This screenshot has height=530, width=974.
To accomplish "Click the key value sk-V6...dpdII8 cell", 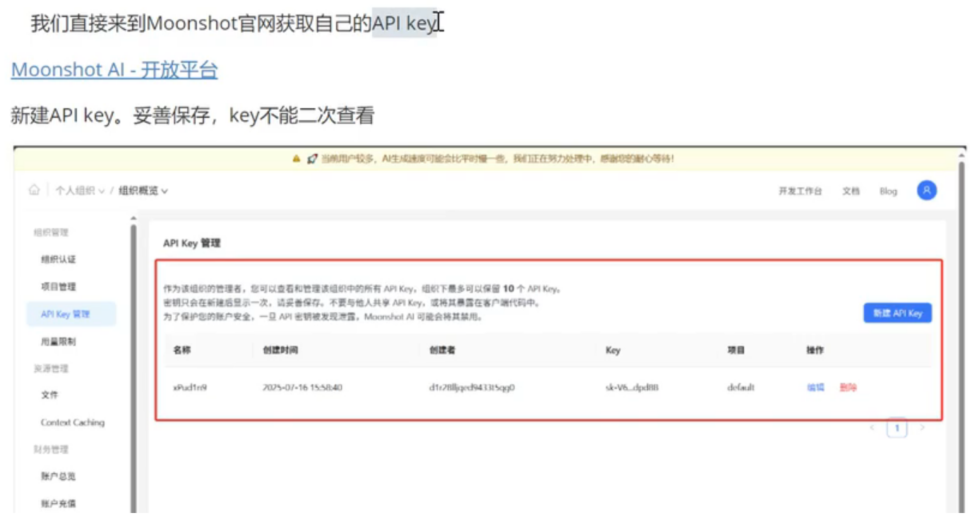I will 632,387.
